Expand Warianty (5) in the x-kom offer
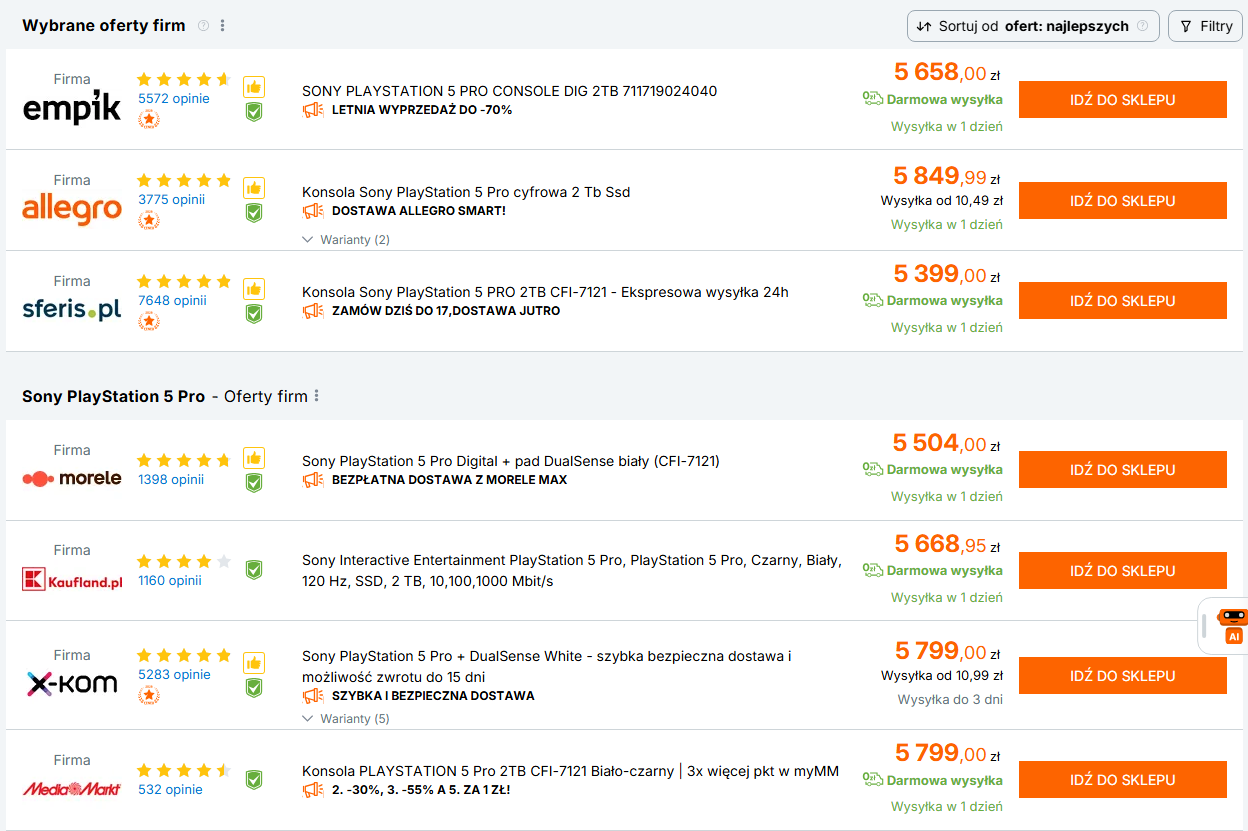The height and width of the screenshot is (831, 1248). coord(346,719)
